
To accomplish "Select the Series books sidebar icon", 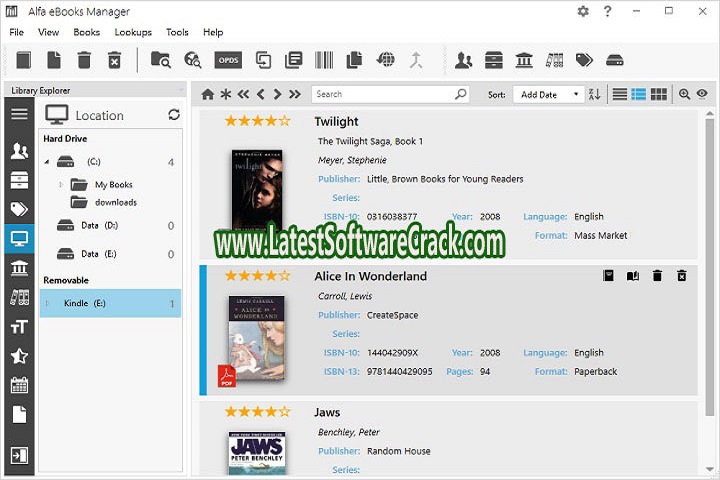I will 19,298.
